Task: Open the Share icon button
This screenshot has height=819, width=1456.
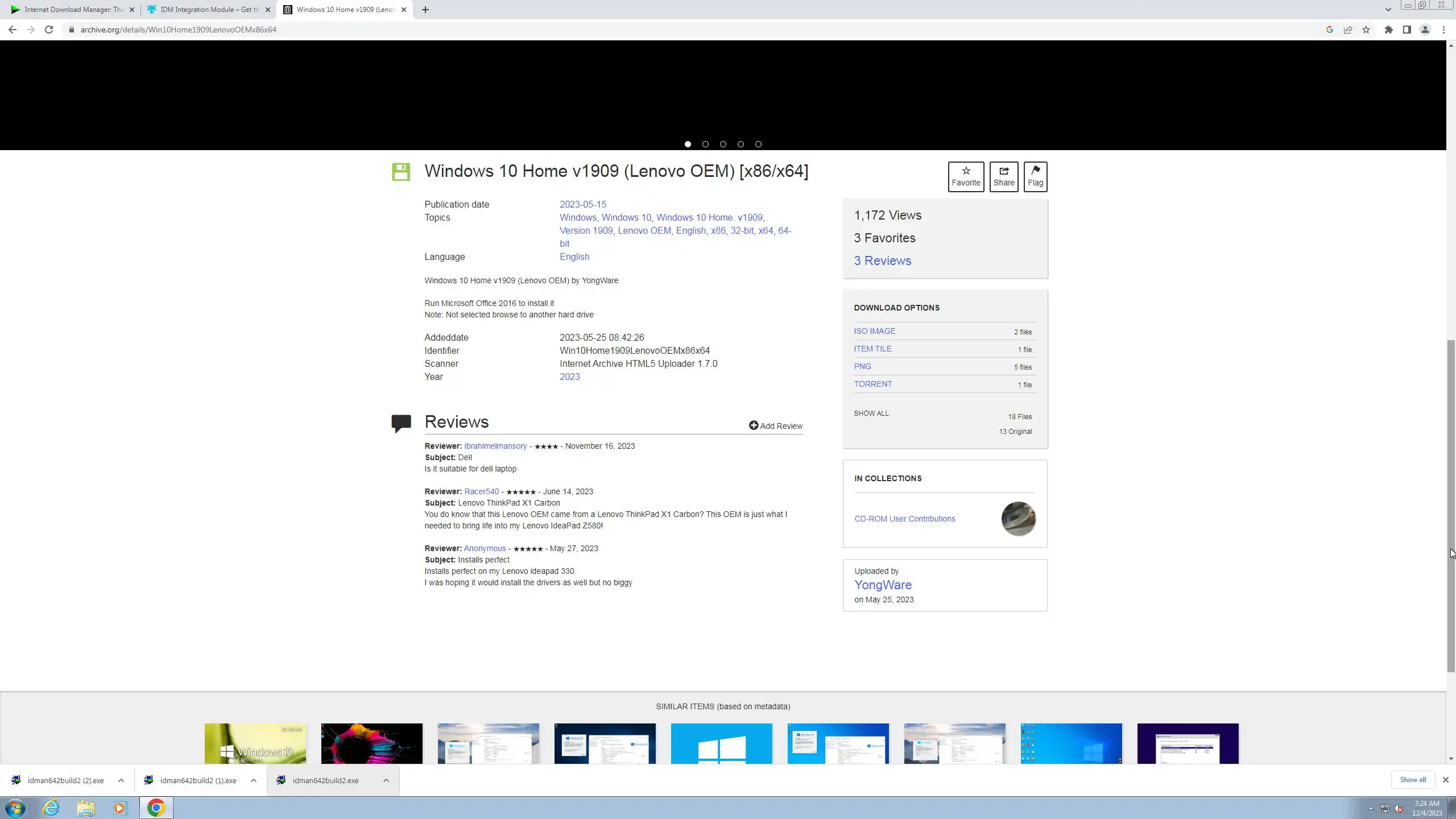Action: click(1003, 171)
